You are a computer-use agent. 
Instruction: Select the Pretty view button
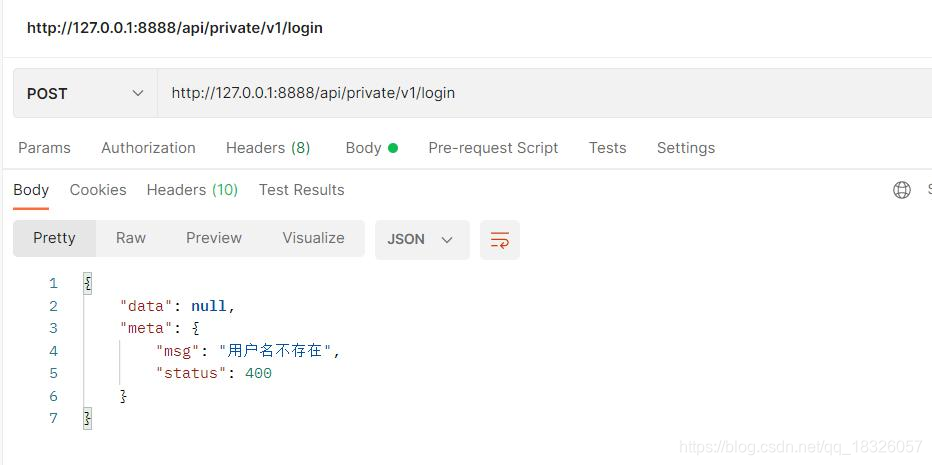pyautogui.click(x=54, y=238)
